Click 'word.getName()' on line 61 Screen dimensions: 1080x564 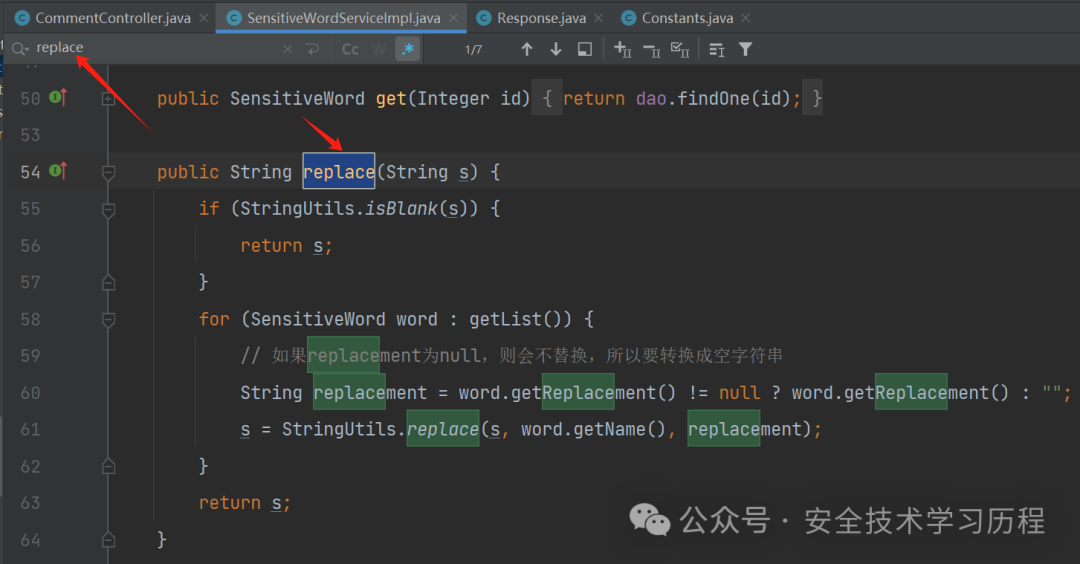[x=593, y=430]
